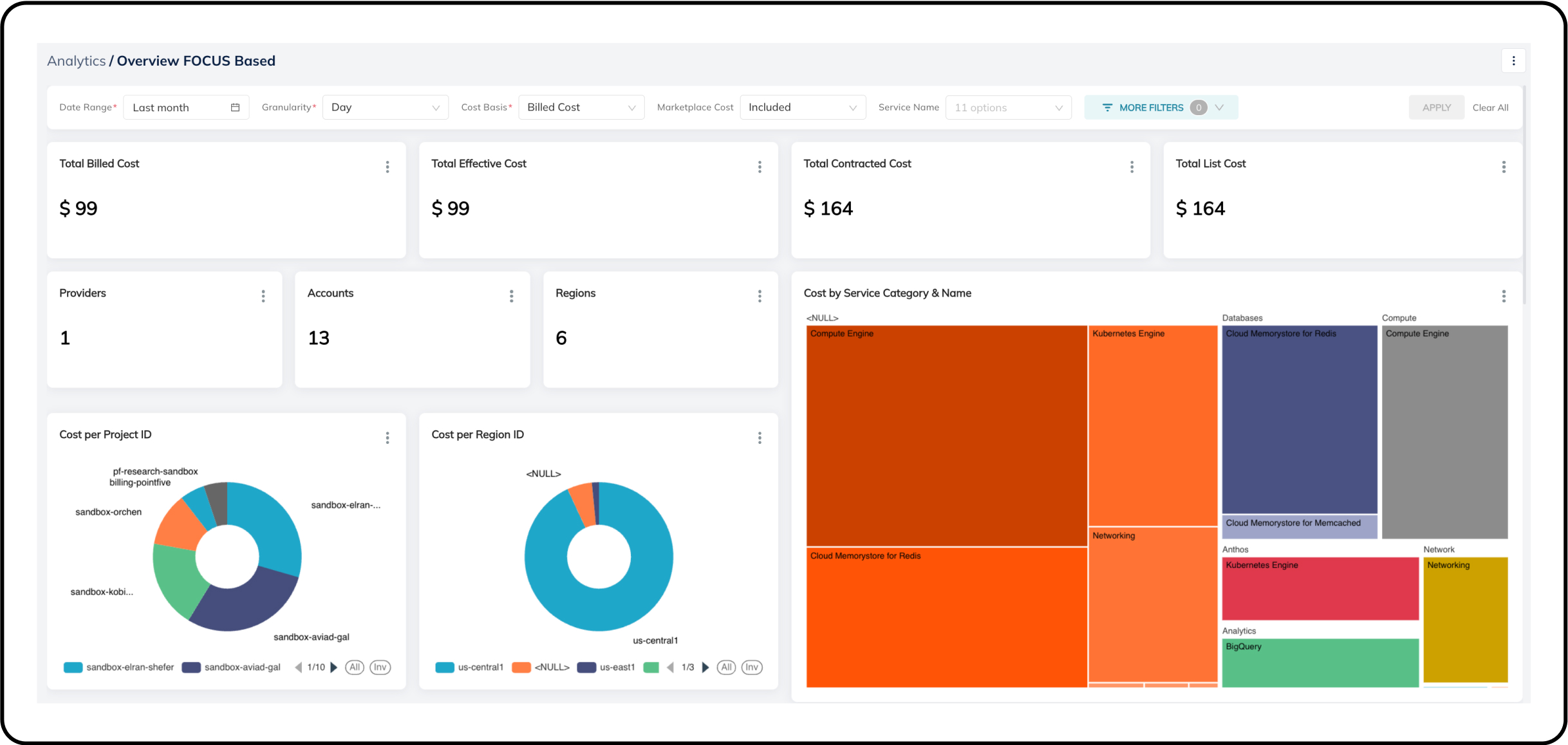Click Inv button in Project ID legend
The width and height of the screenshot is (1568, 745).
coord(380,667)
